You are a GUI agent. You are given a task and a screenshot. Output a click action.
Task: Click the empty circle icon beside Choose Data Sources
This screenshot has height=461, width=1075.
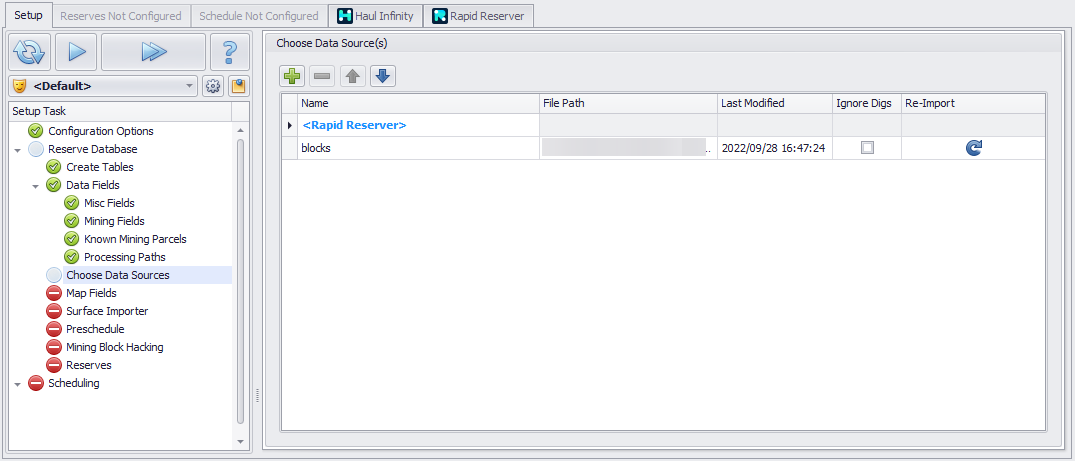tap(53, 275)
